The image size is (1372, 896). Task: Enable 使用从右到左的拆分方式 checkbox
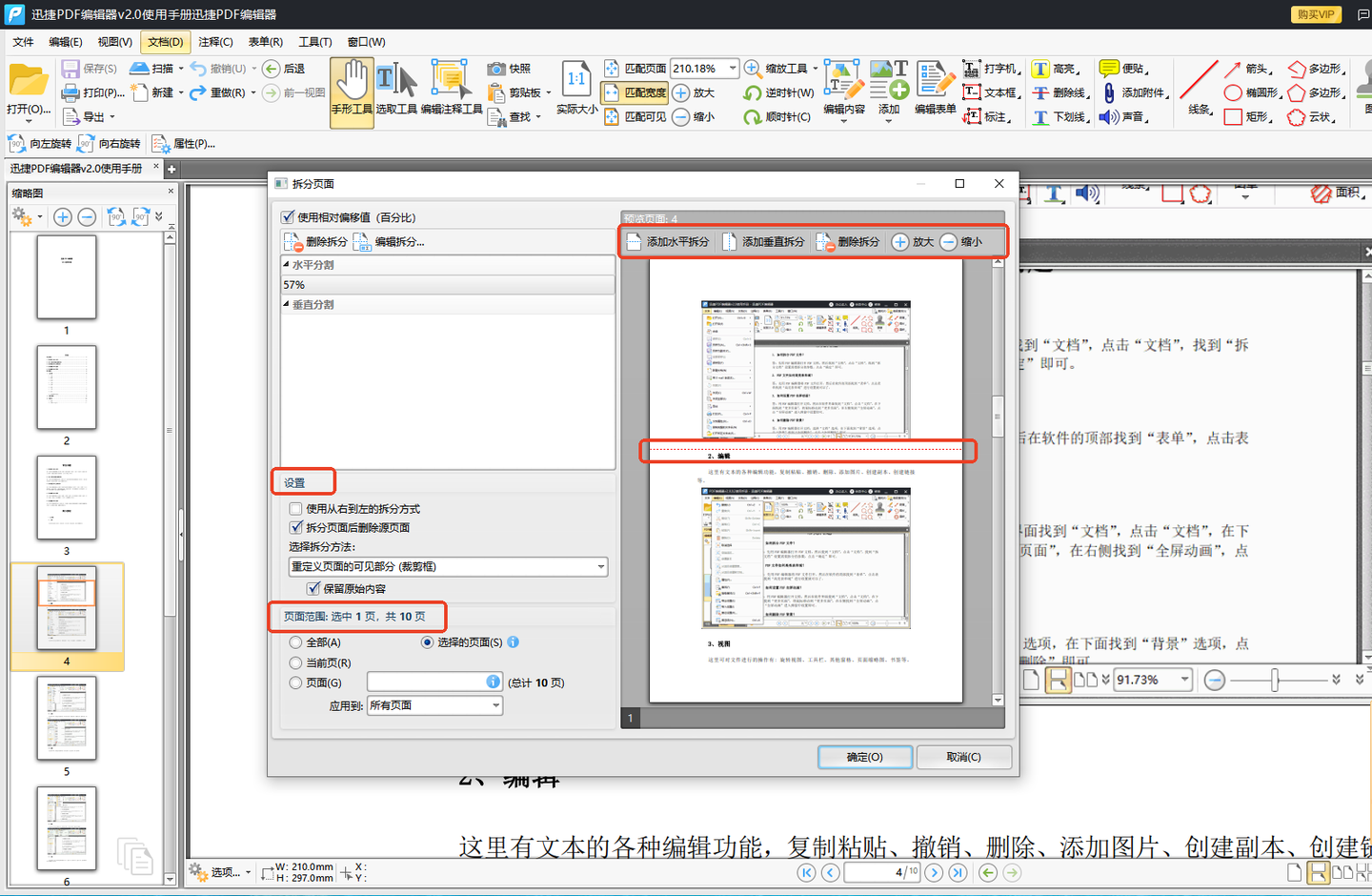tap(296, 509)
